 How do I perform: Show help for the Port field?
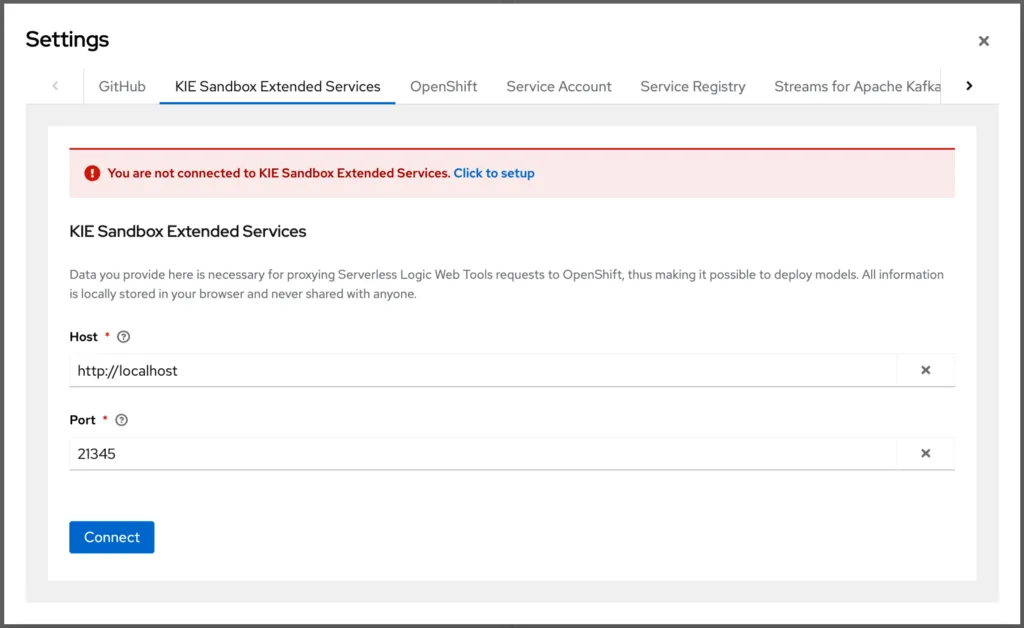click(121, 420)
